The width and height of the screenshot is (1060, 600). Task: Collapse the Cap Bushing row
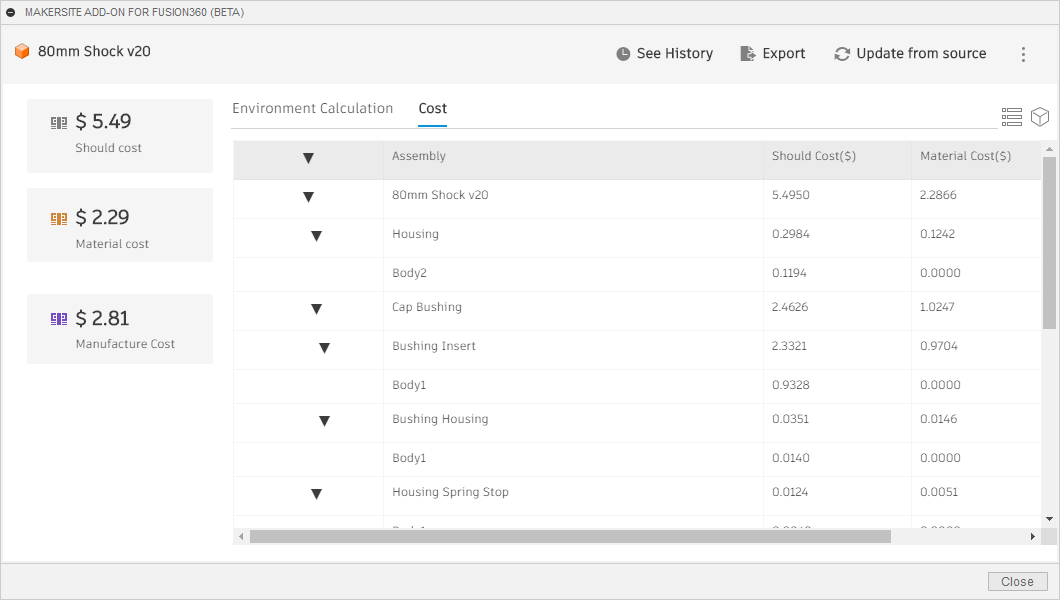316,309
